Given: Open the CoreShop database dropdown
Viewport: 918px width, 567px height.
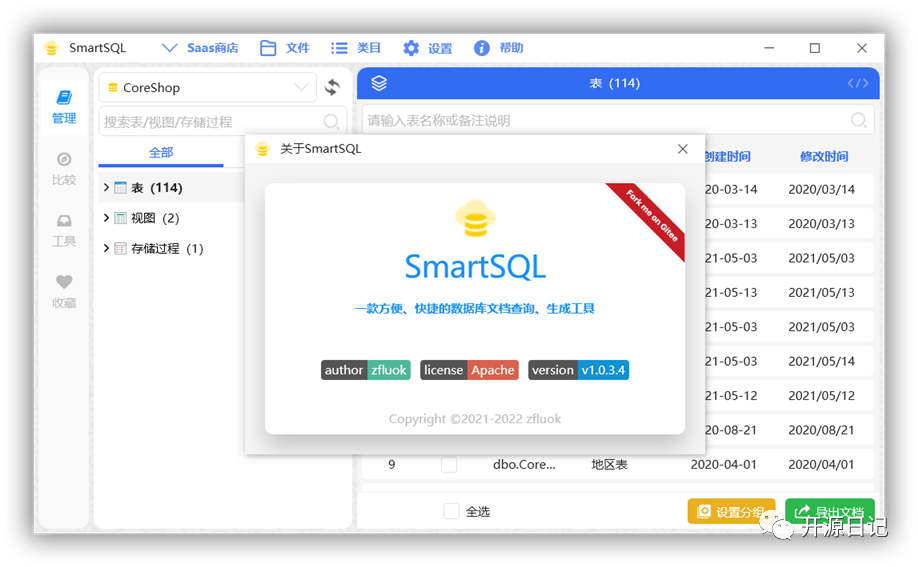Looking at the screenshot, I should [208, 87].
